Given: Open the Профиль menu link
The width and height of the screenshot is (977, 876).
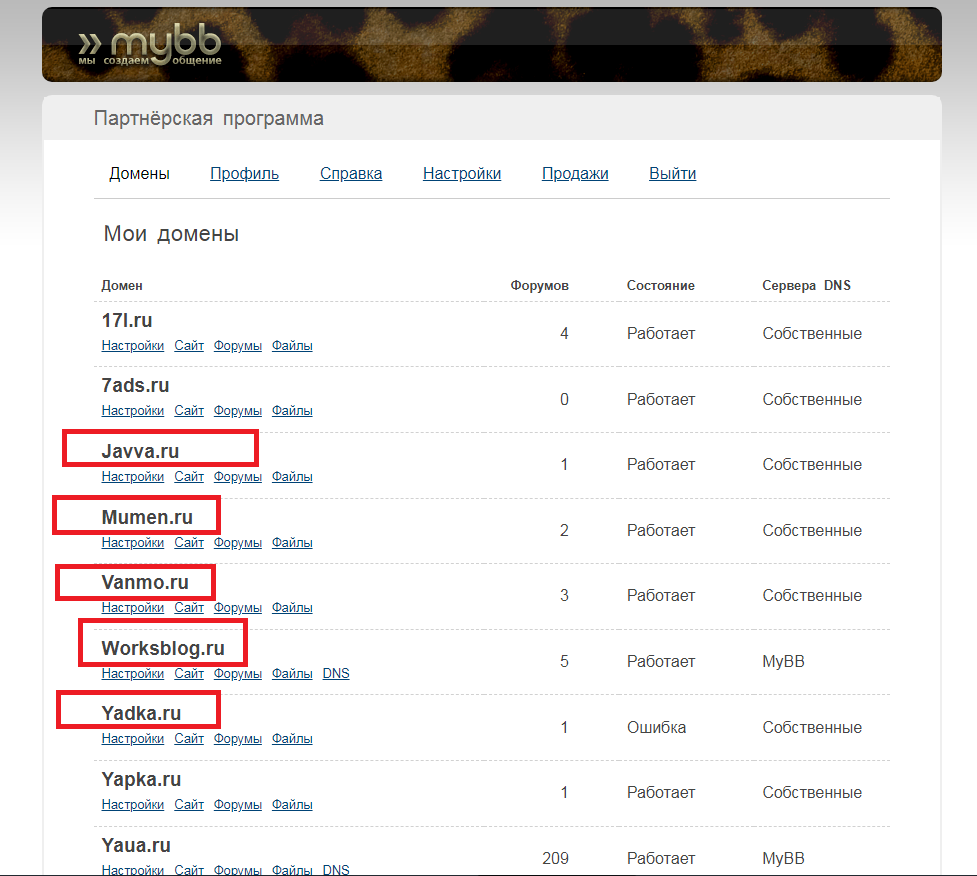Looking at the screenshot, I should tap(244, 174).
